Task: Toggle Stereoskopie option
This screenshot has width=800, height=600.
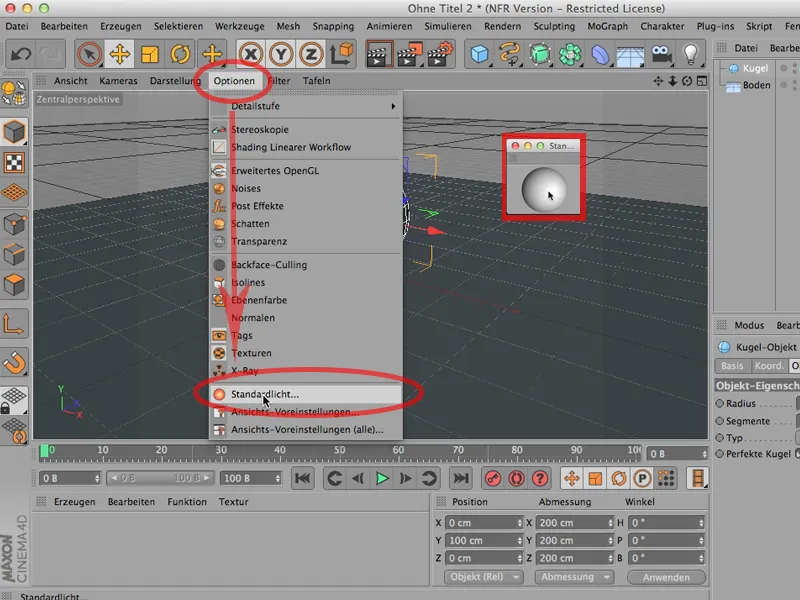Action: coord(306,130)
